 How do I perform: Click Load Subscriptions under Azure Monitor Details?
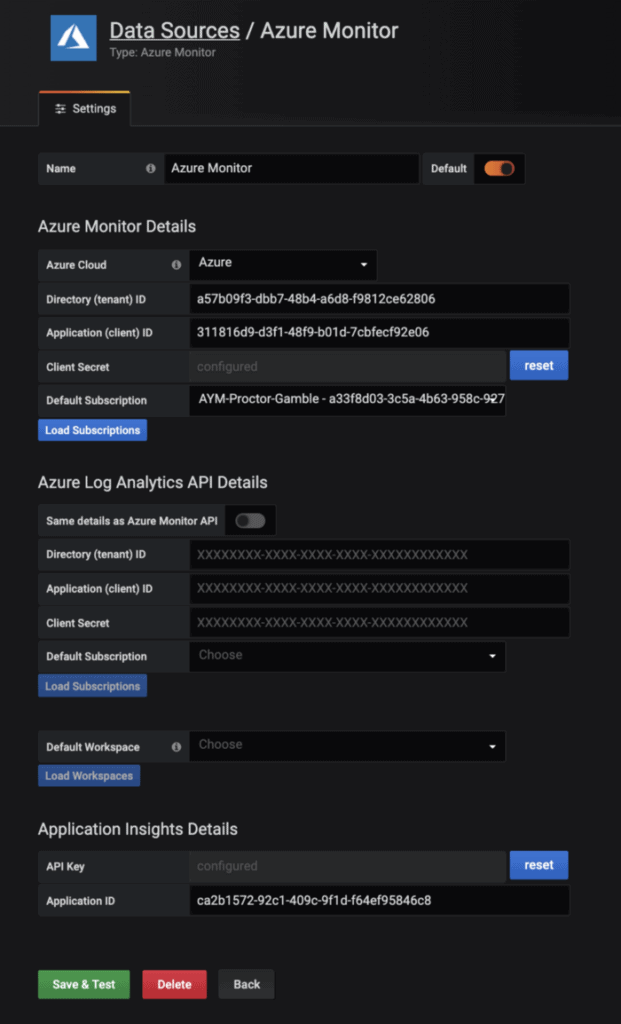tap(92, 430)
